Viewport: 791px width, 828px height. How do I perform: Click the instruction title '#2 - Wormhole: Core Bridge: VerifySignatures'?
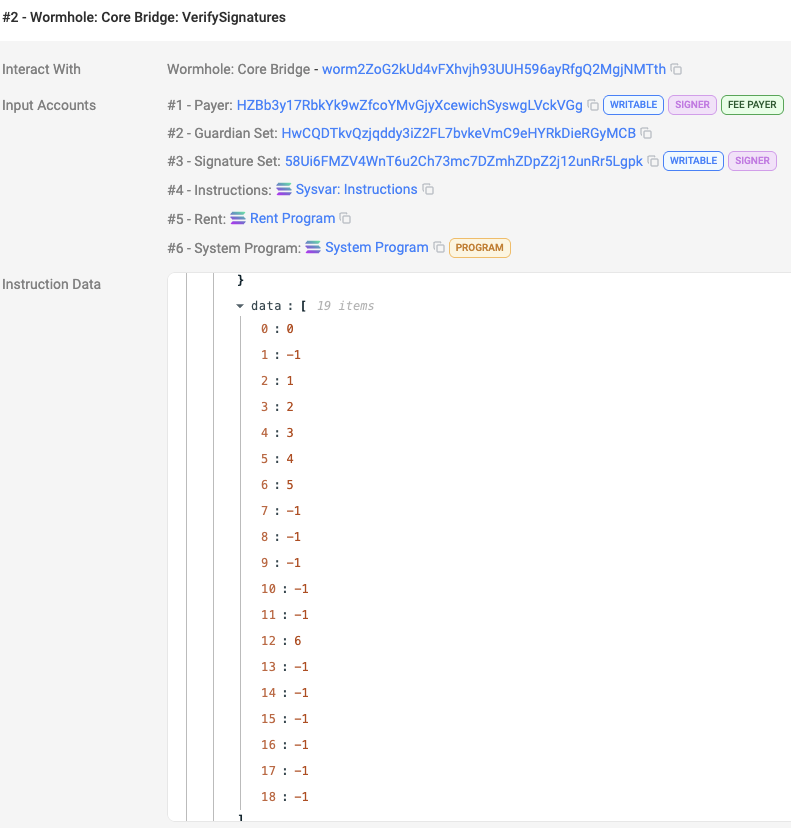tap(144, 17)
